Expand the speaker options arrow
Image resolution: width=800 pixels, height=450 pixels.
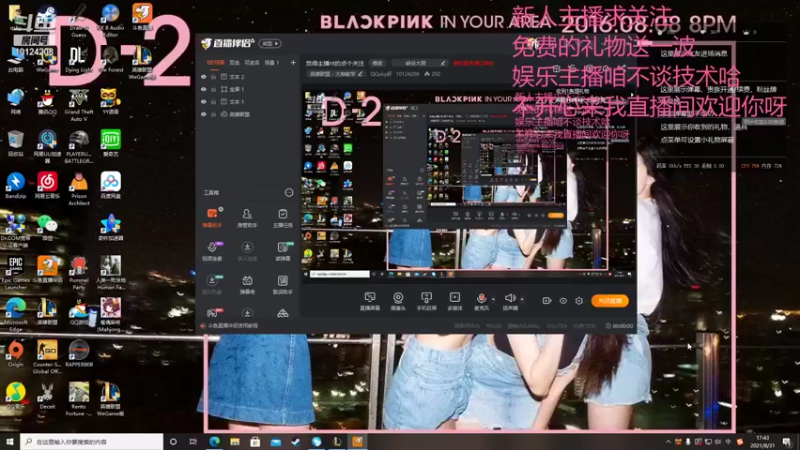[x=522, y=299]
